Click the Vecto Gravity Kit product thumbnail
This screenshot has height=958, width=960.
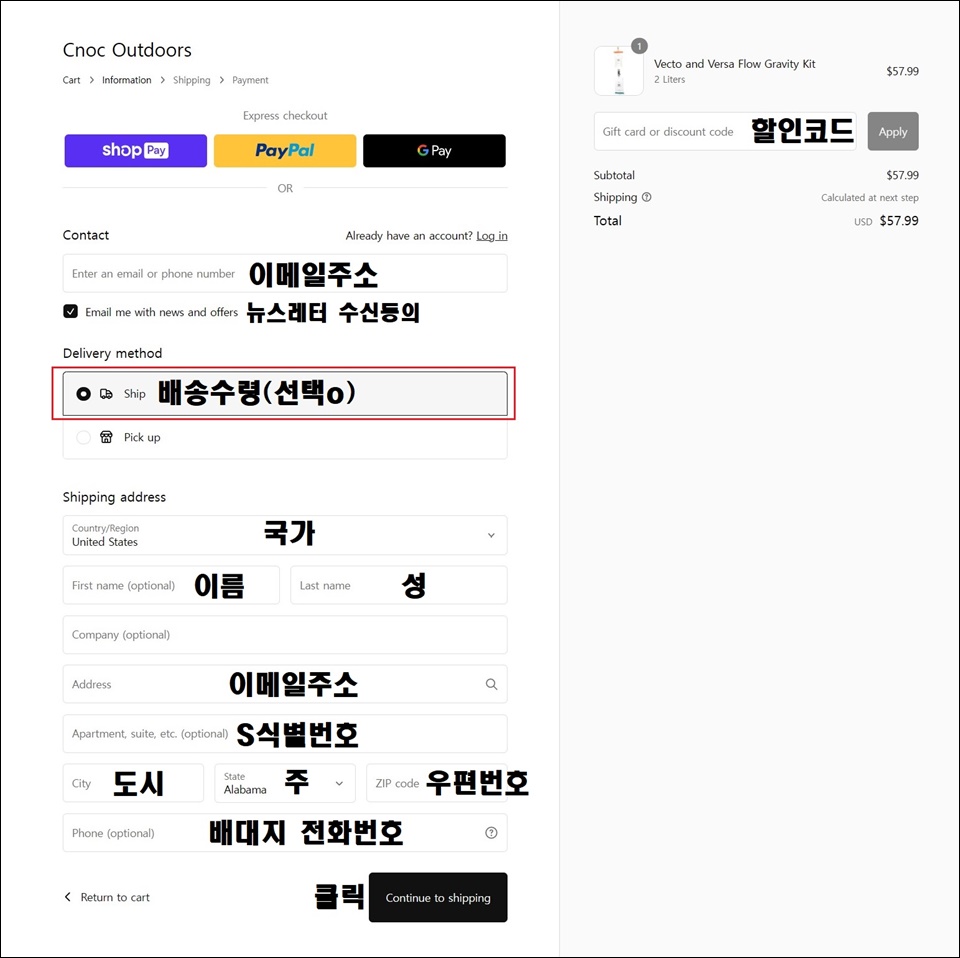click(x=619, y=71)
